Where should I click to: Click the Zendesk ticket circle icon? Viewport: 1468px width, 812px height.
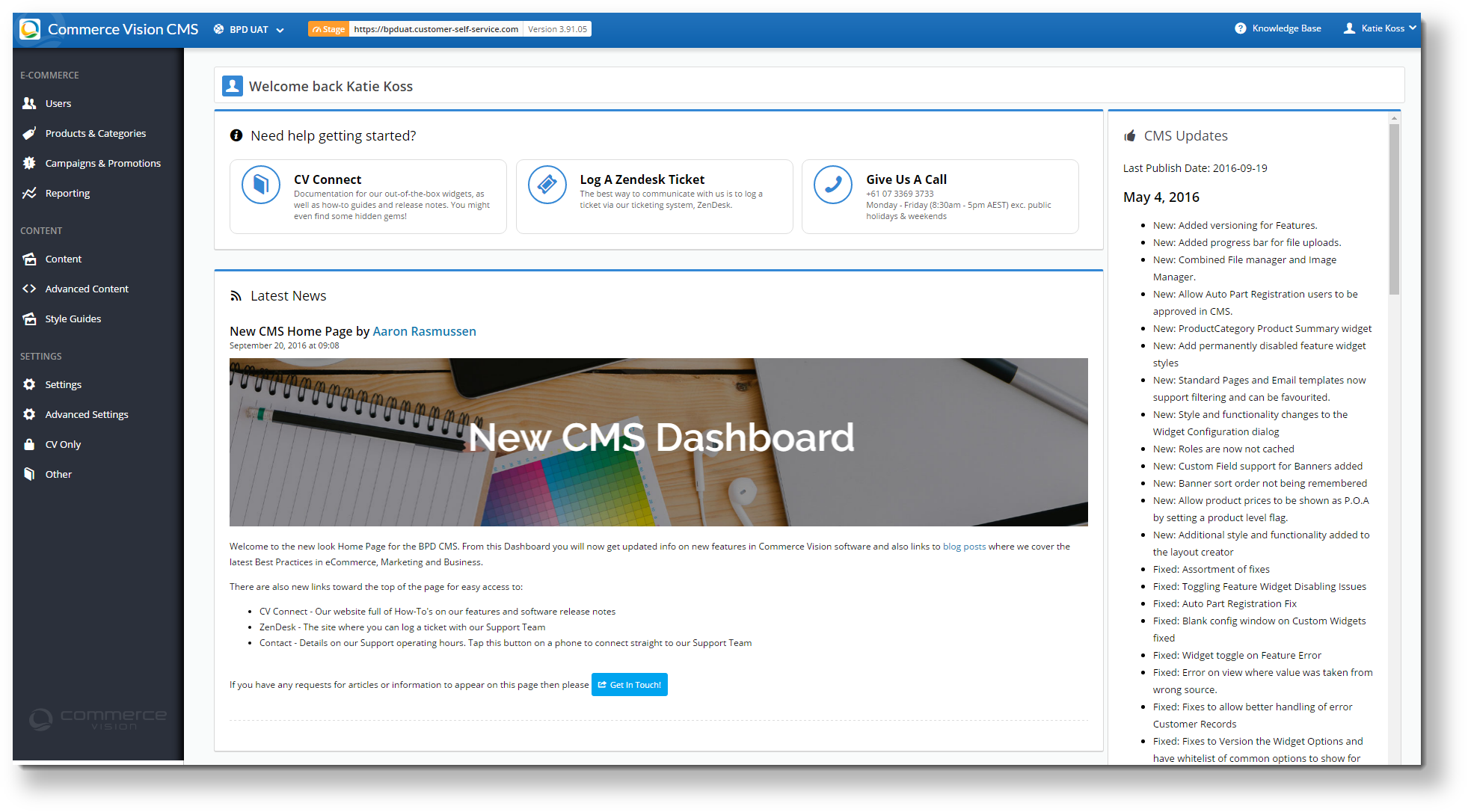click(x=547, y=185)
